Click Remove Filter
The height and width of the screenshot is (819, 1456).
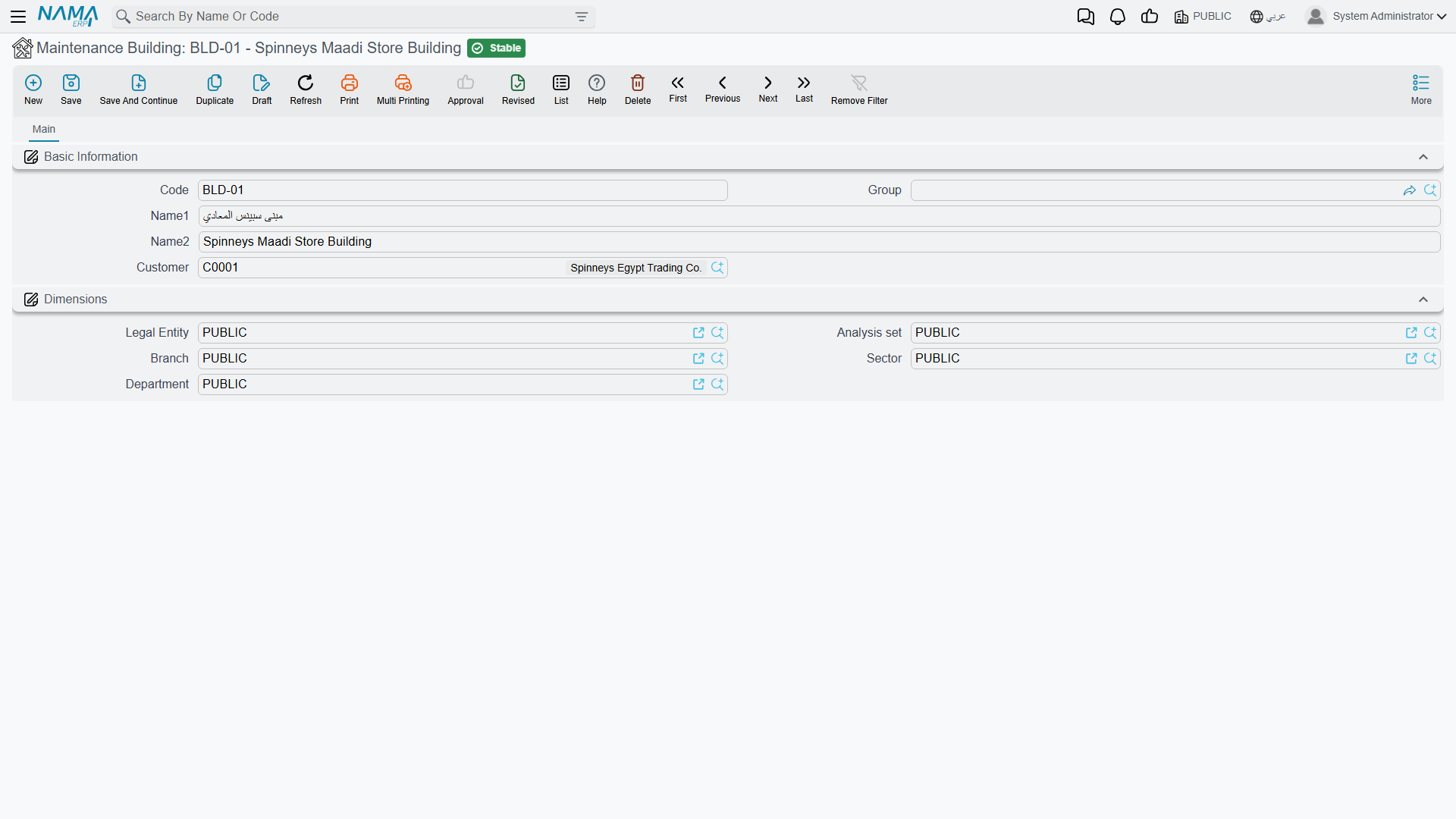click(859, 89)
